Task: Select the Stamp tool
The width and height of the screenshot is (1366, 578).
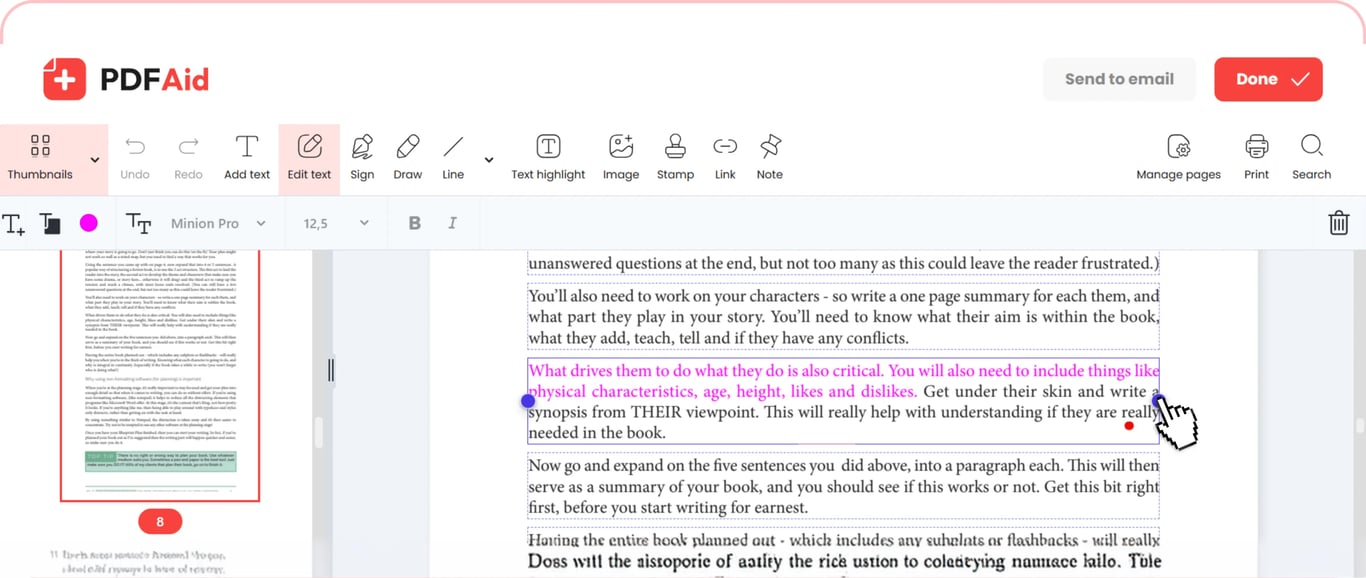Action: (x=675, y=158)
